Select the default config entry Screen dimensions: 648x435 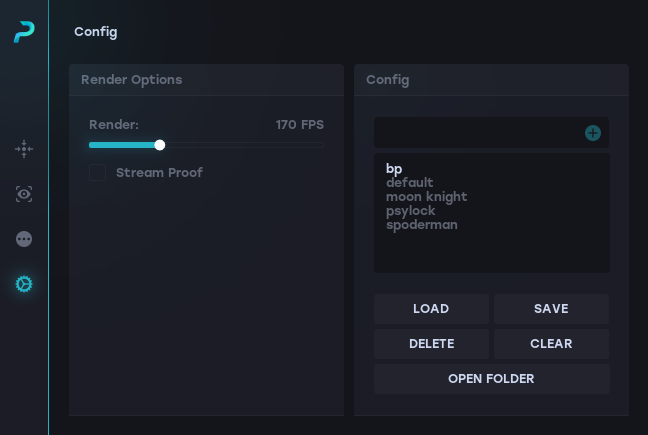(x=409, y=183)
